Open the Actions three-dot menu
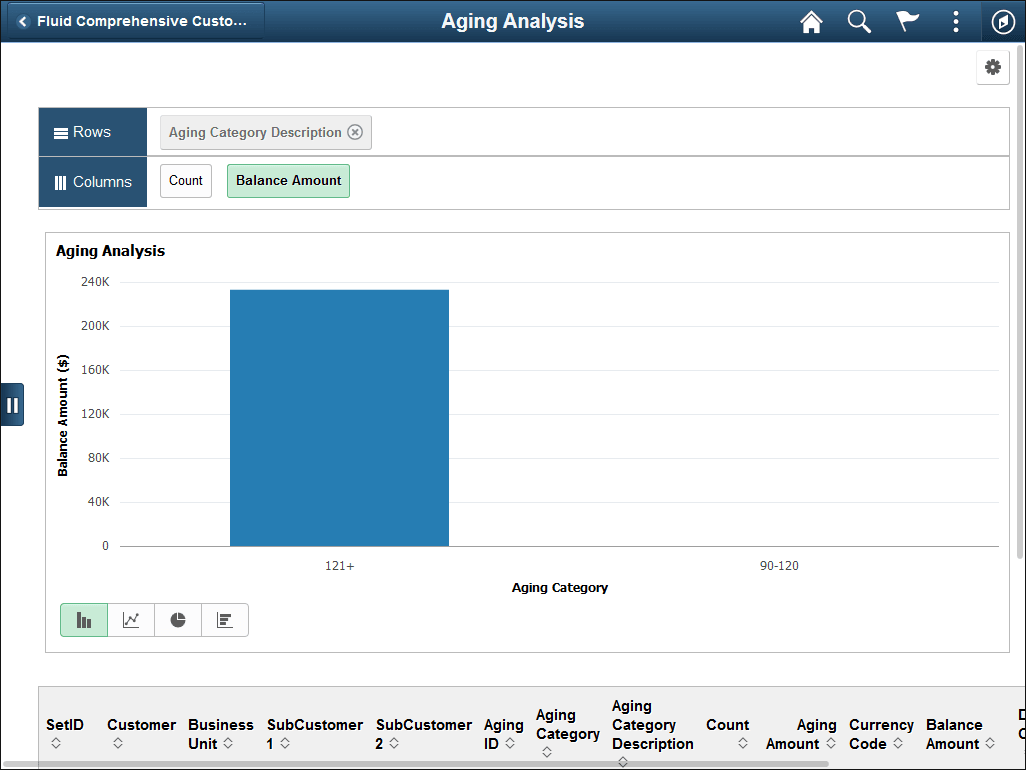 pos(955,21)
